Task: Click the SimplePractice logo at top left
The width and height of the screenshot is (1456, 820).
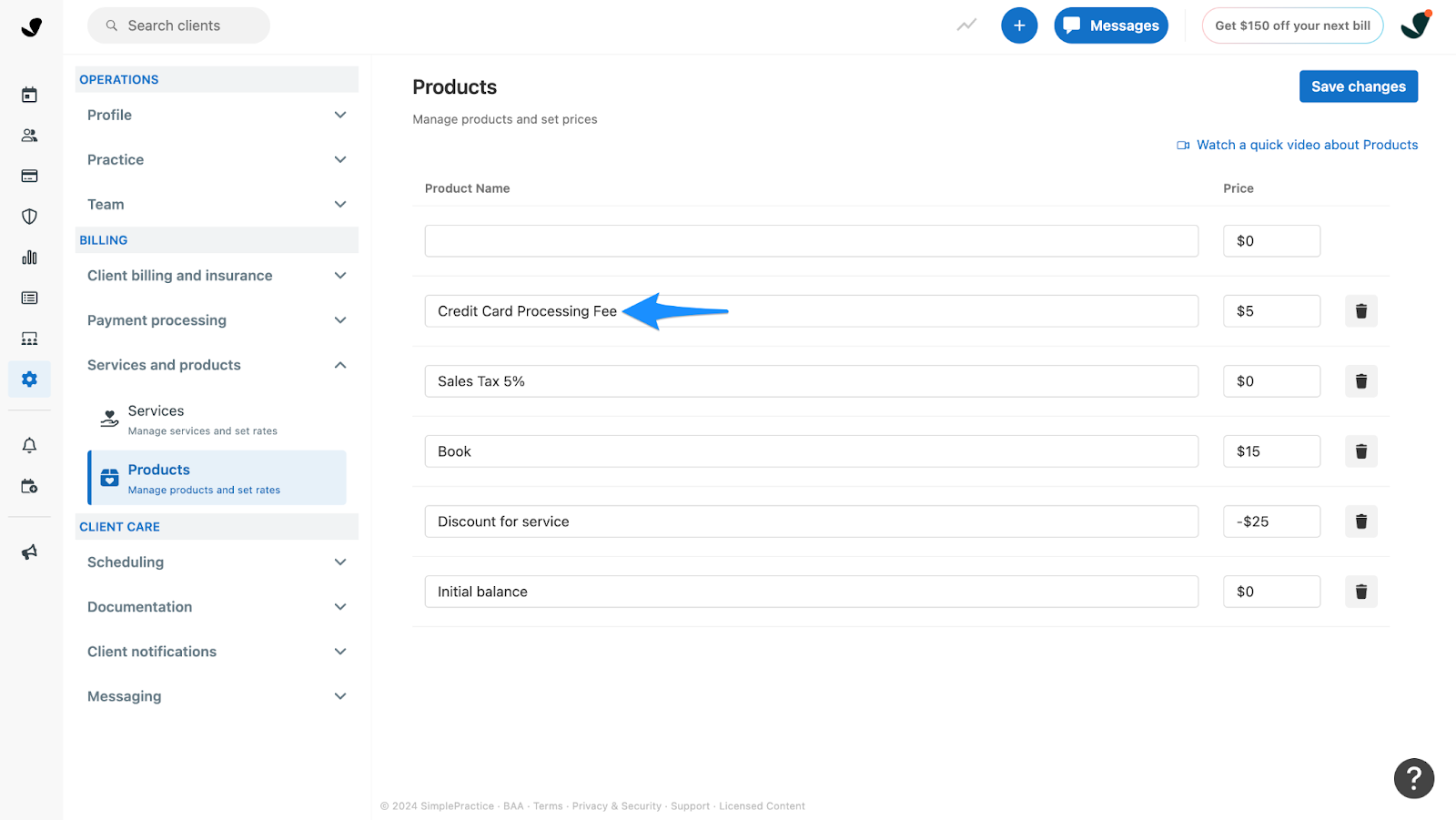Action: click(31, 27)
